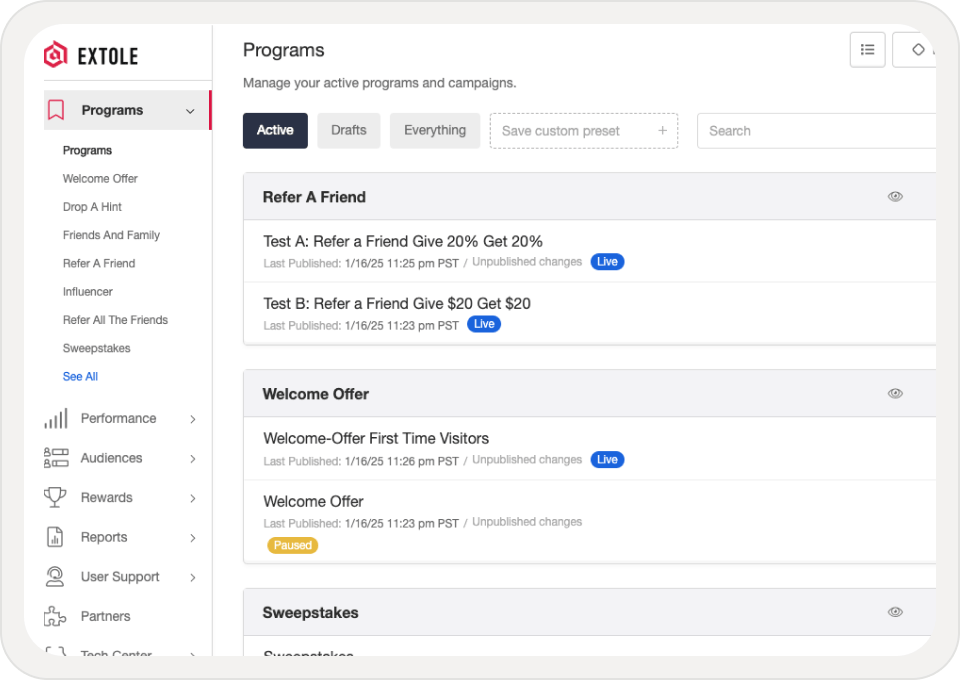The image size is (960, 680).
Task: Click the Refer A Friend section header
Action: pyautogui.click(x=314, y=197)
